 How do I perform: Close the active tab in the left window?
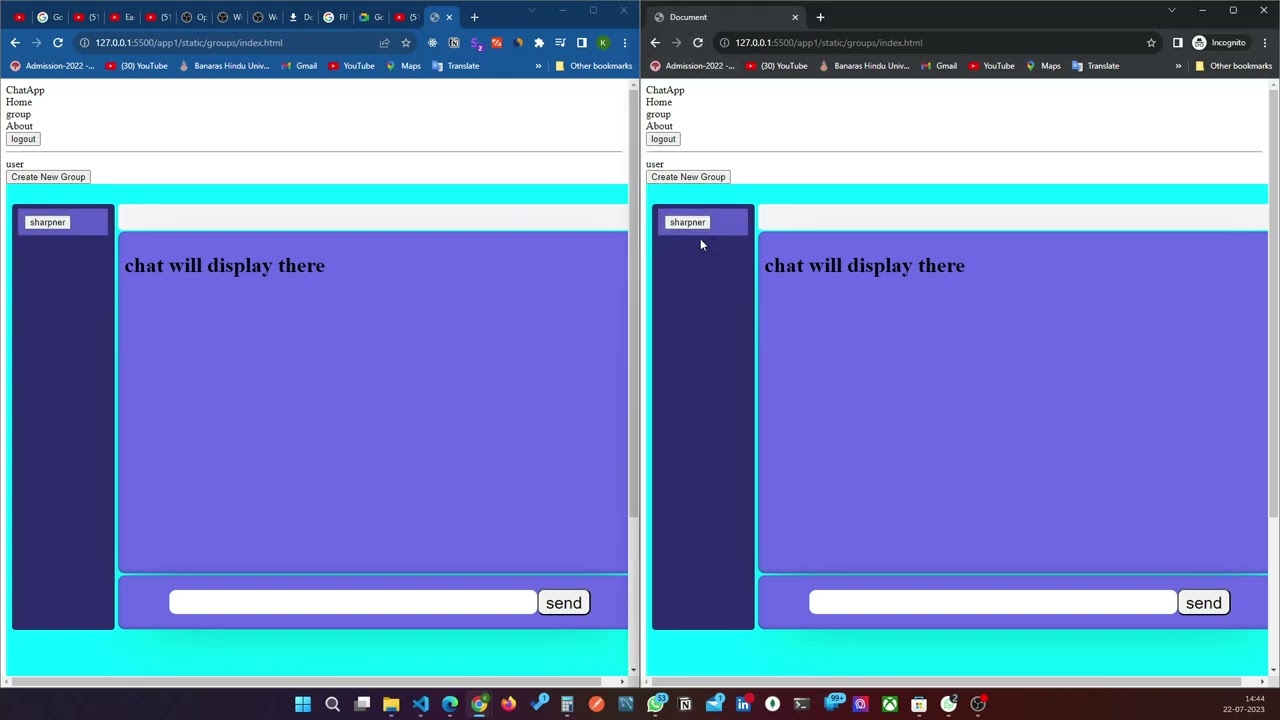tap(449, 17)
